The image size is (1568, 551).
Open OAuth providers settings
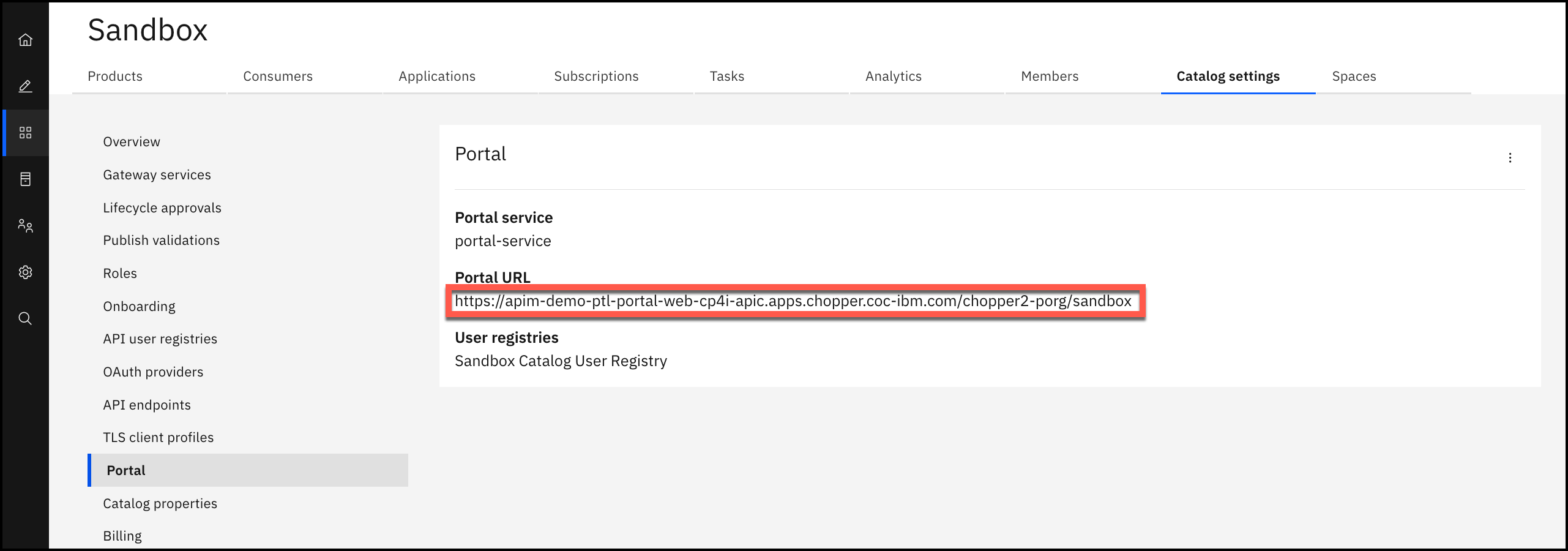coord(248,372)
